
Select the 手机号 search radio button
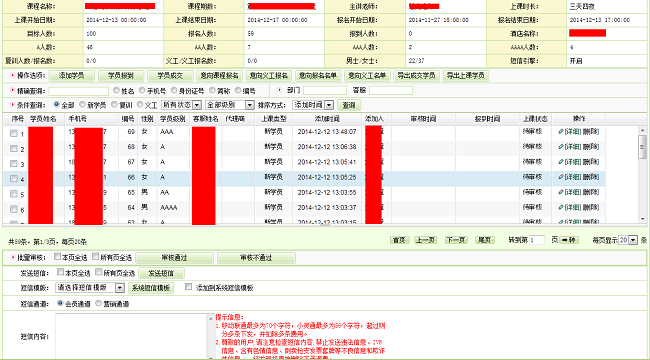pyautogui.click(x=142, y=90)
